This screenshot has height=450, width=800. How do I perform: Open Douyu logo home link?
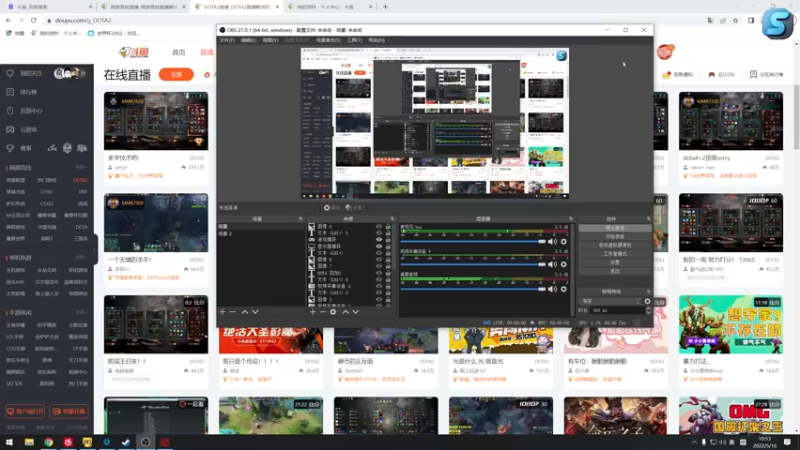134,52
